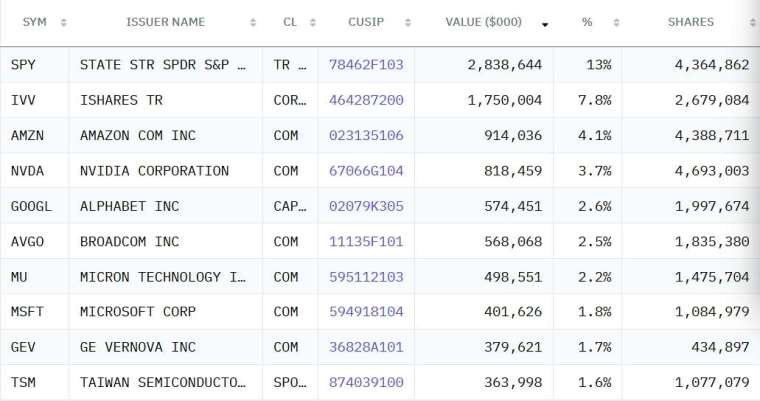
Task: Open CUSIP link 78462F103
Action: (x=366, y=64)
